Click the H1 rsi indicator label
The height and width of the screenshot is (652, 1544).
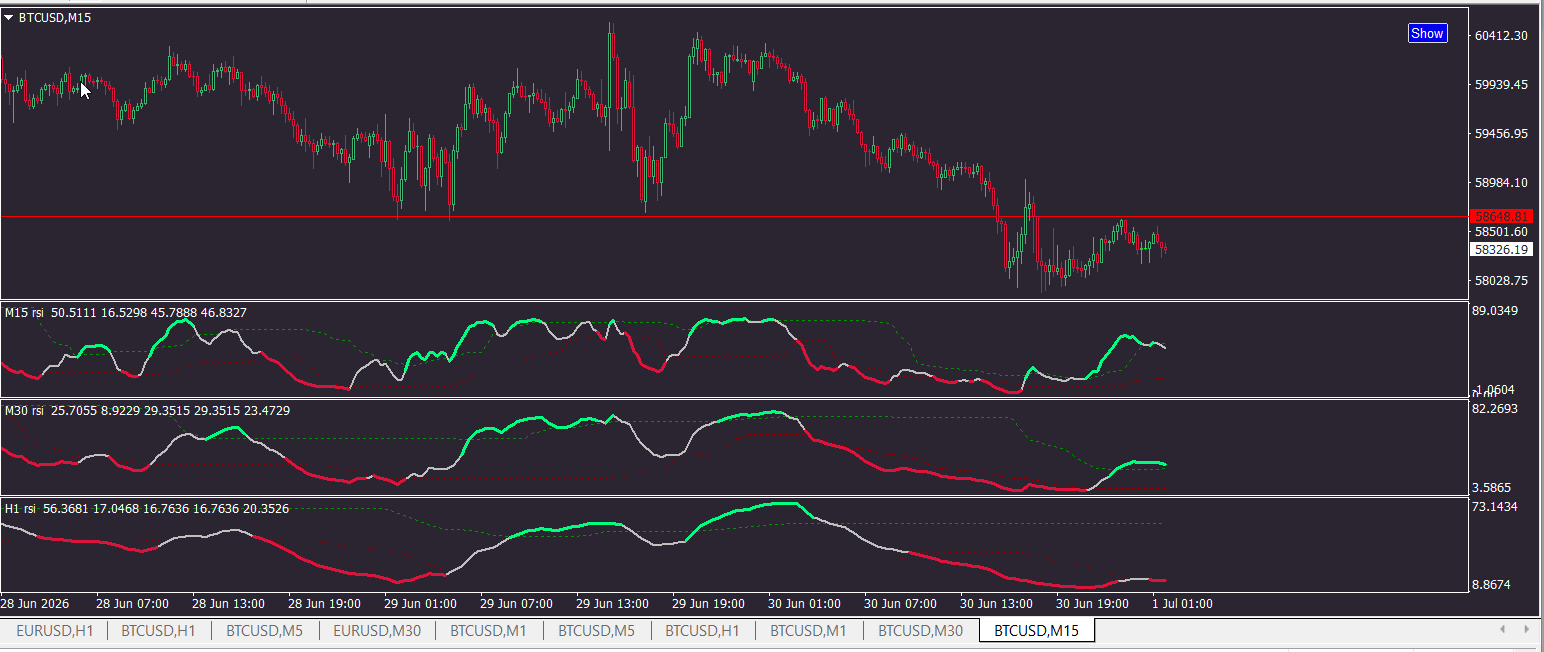[20, 509]
